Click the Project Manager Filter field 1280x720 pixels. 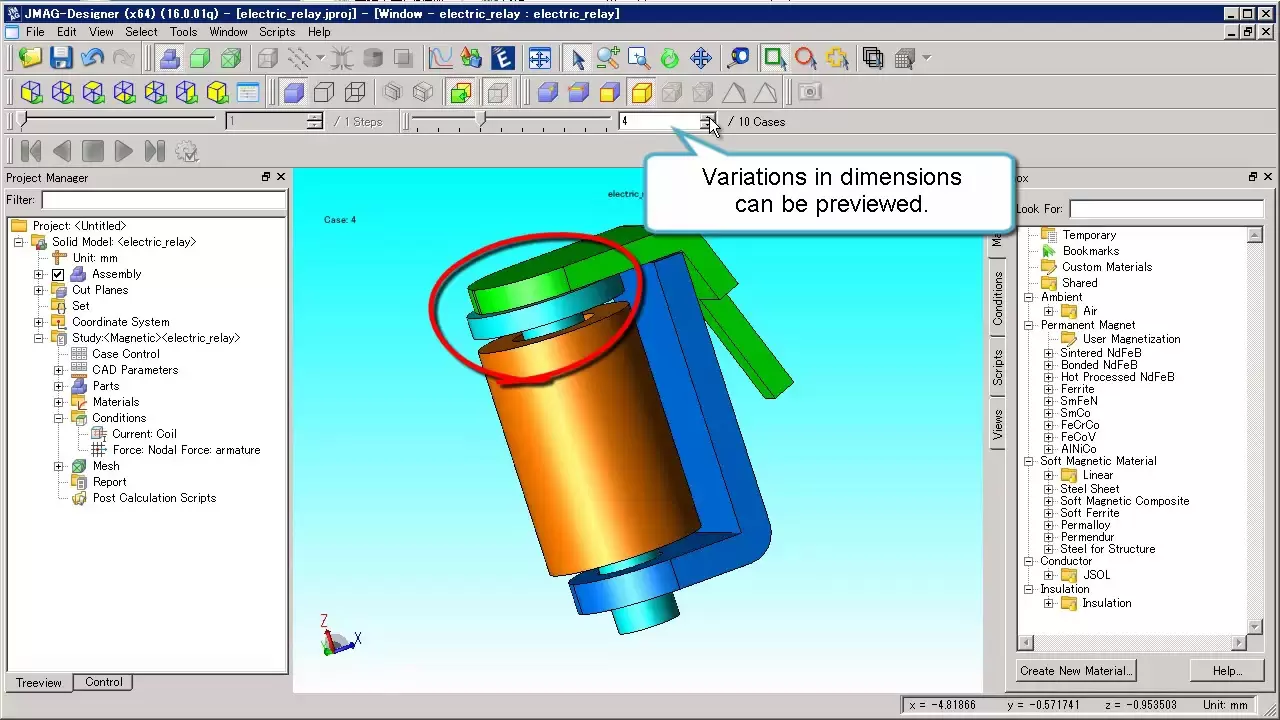point(163,200)
